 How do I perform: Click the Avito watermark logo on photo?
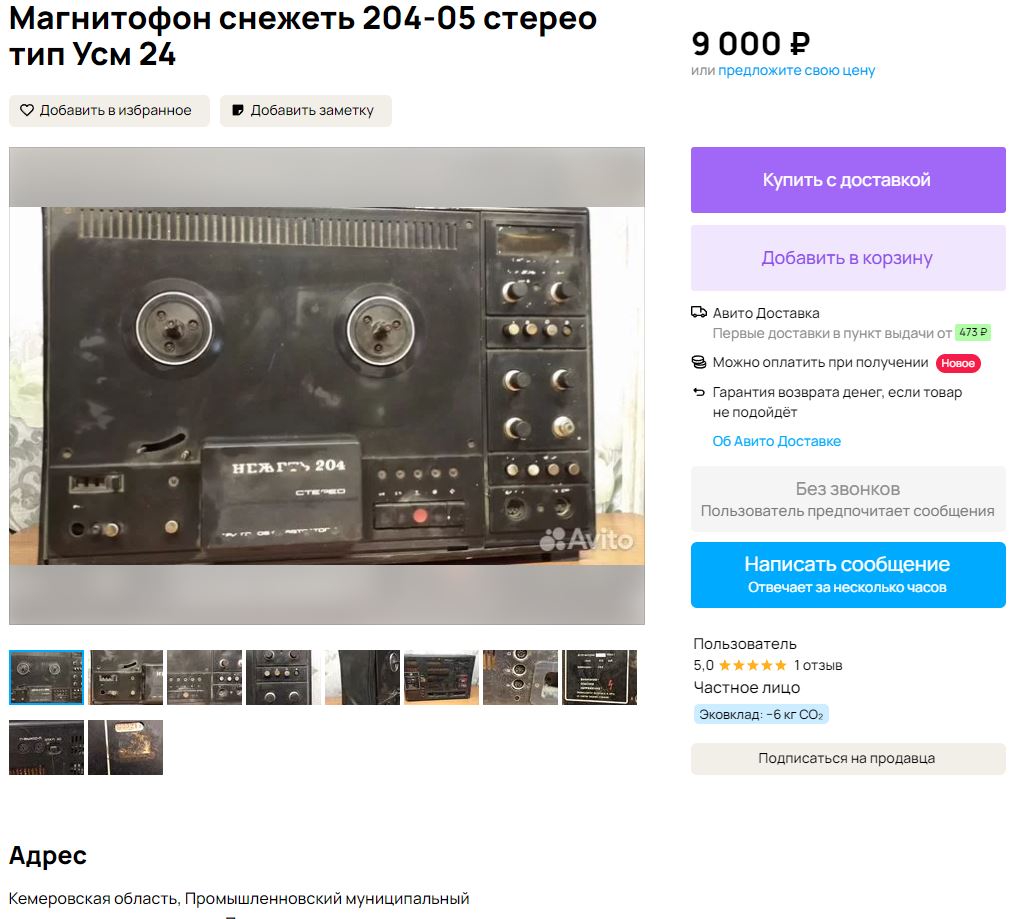click(586, 540)
